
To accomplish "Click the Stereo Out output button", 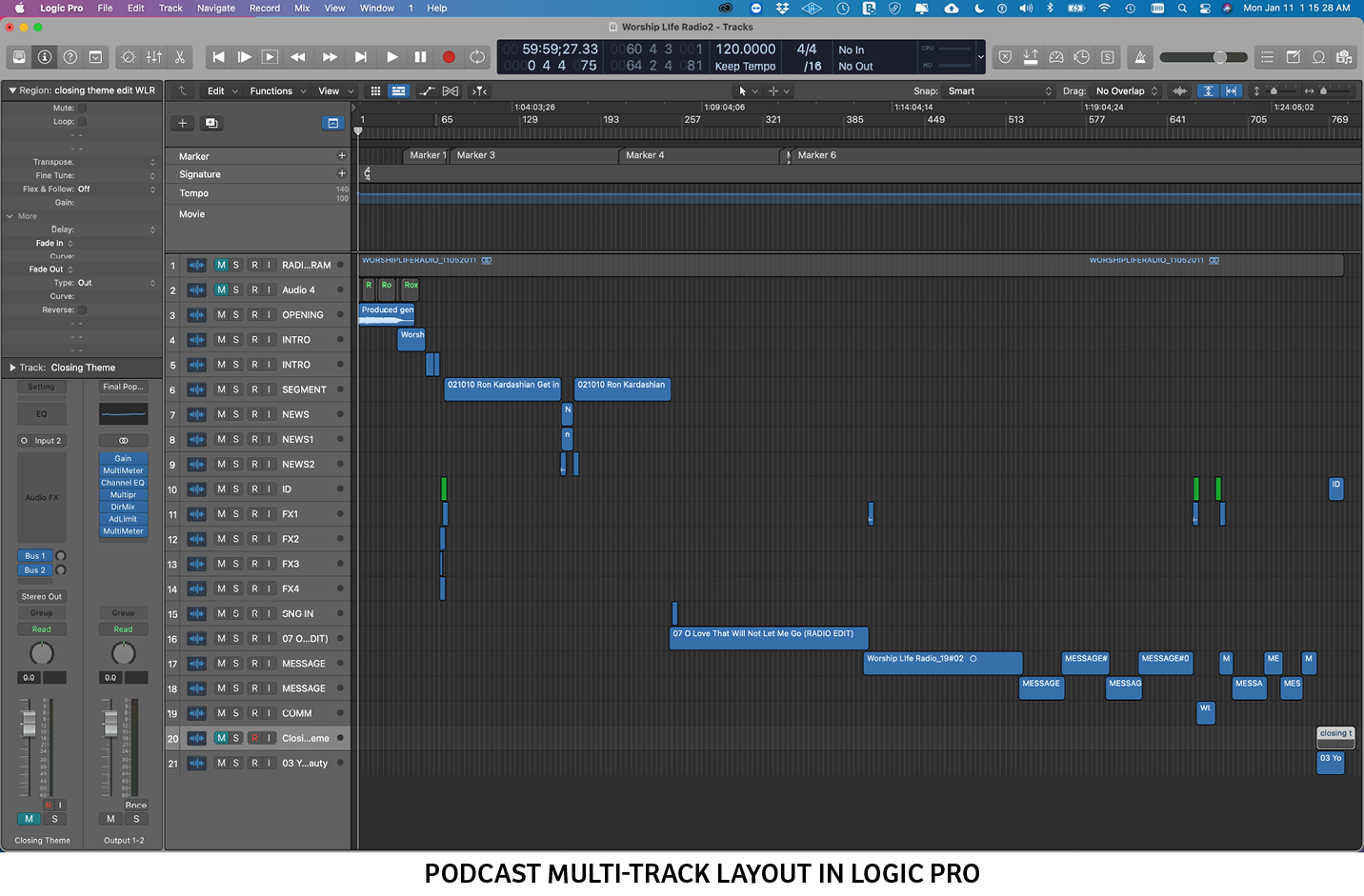I will (42, 597).
